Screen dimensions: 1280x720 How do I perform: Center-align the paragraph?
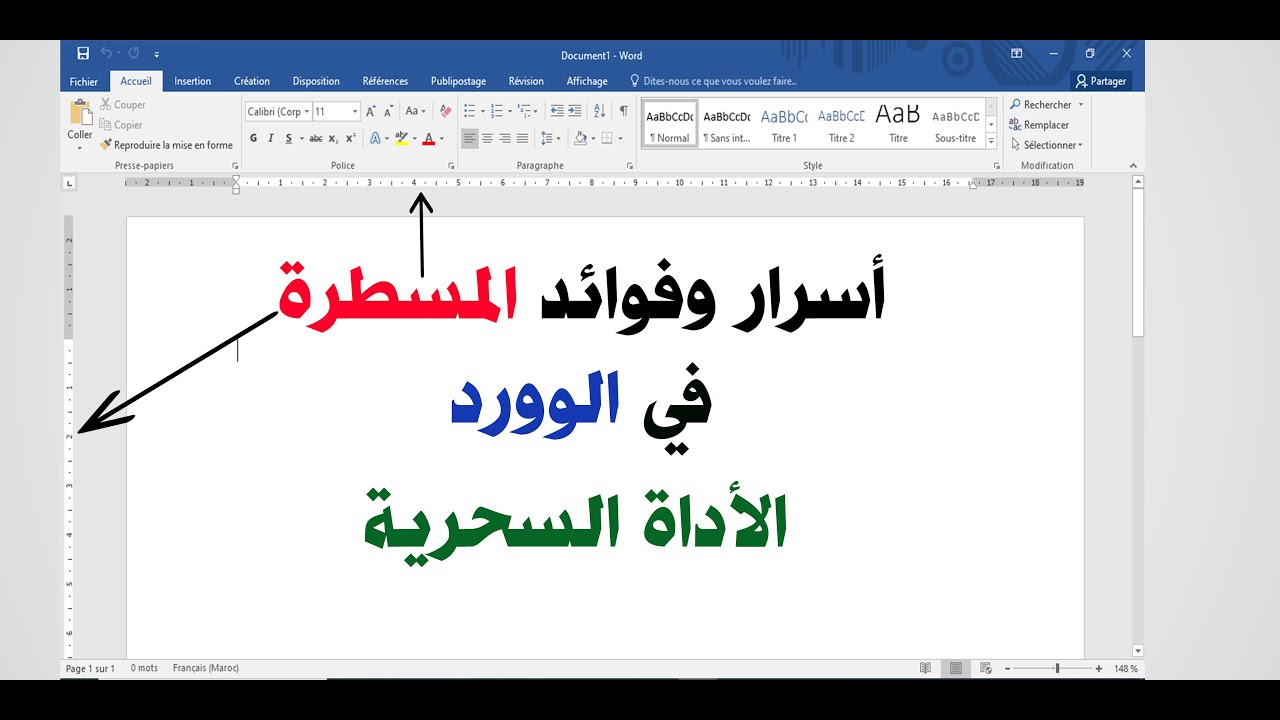[x=487, y=138]
